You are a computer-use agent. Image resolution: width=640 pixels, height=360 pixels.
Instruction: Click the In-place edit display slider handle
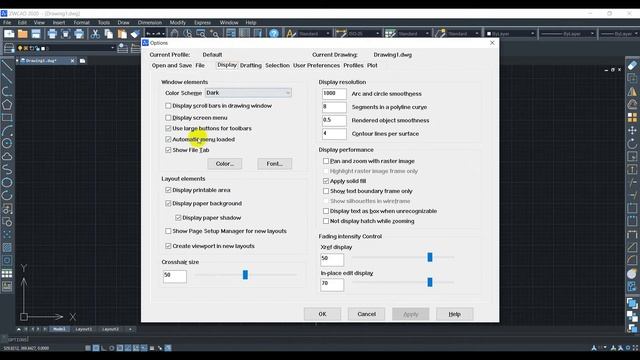pyautogui.click(x=430, y=282)
